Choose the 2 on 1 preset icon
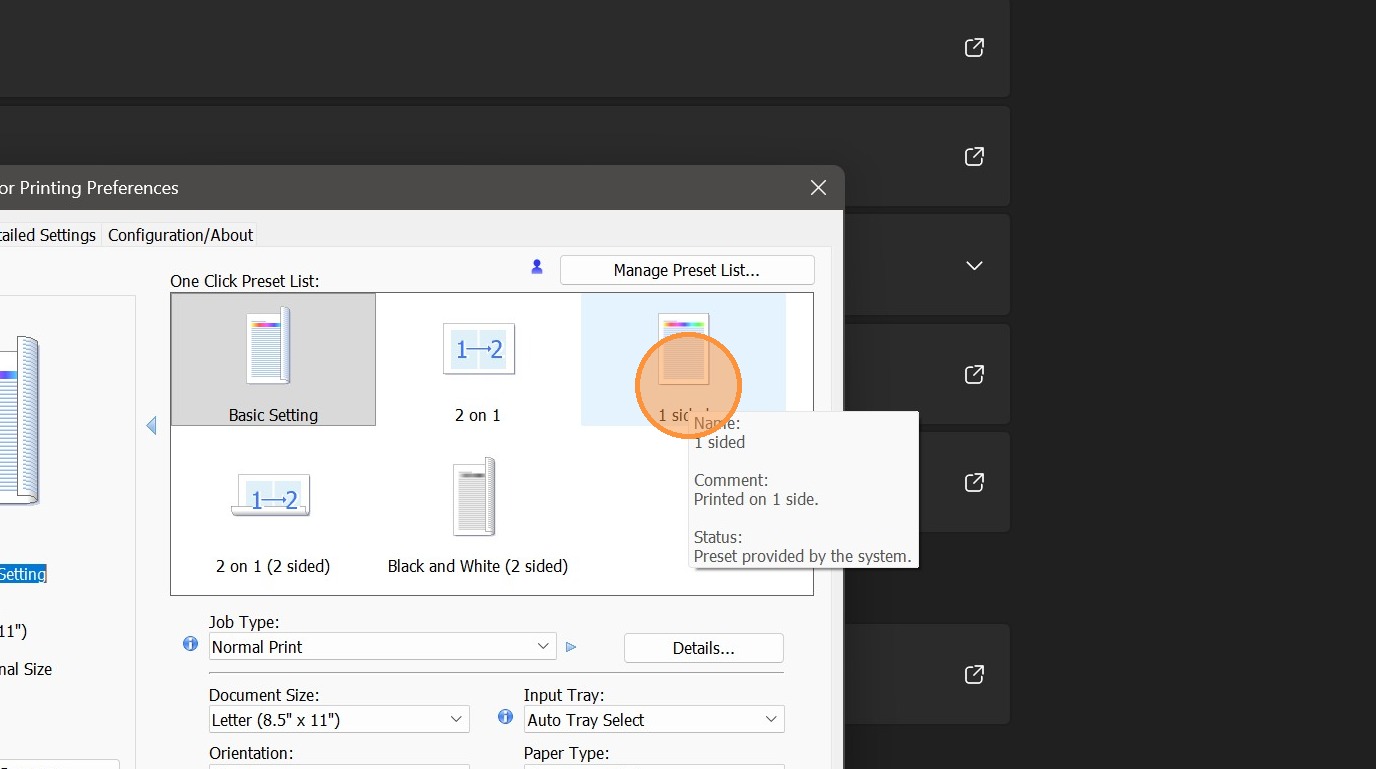The height and width of the screenshot is (769, 1376). tap(478, 349)
